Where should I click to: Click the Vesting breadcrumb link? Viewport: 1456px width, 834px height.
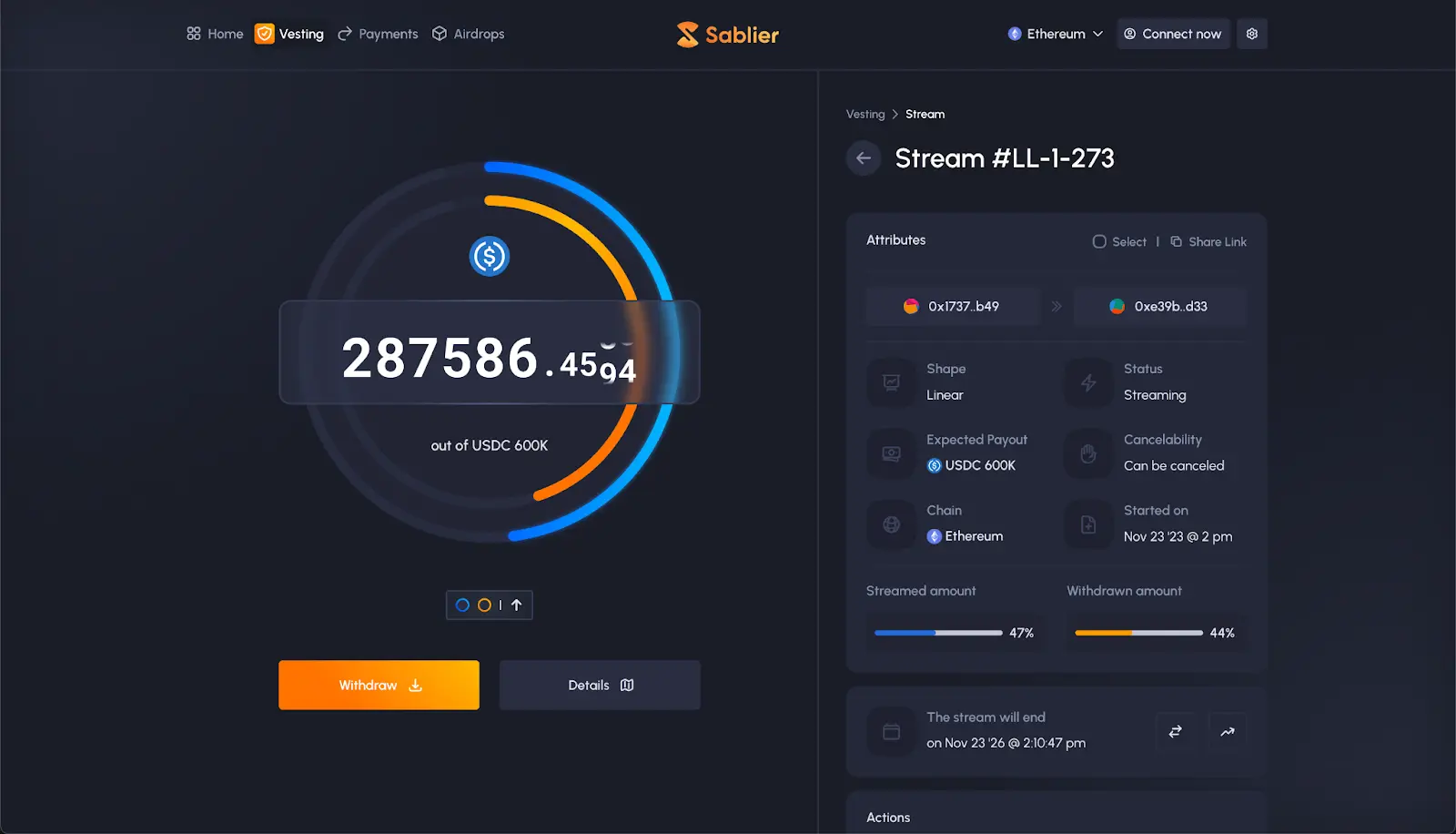(865, 114)
